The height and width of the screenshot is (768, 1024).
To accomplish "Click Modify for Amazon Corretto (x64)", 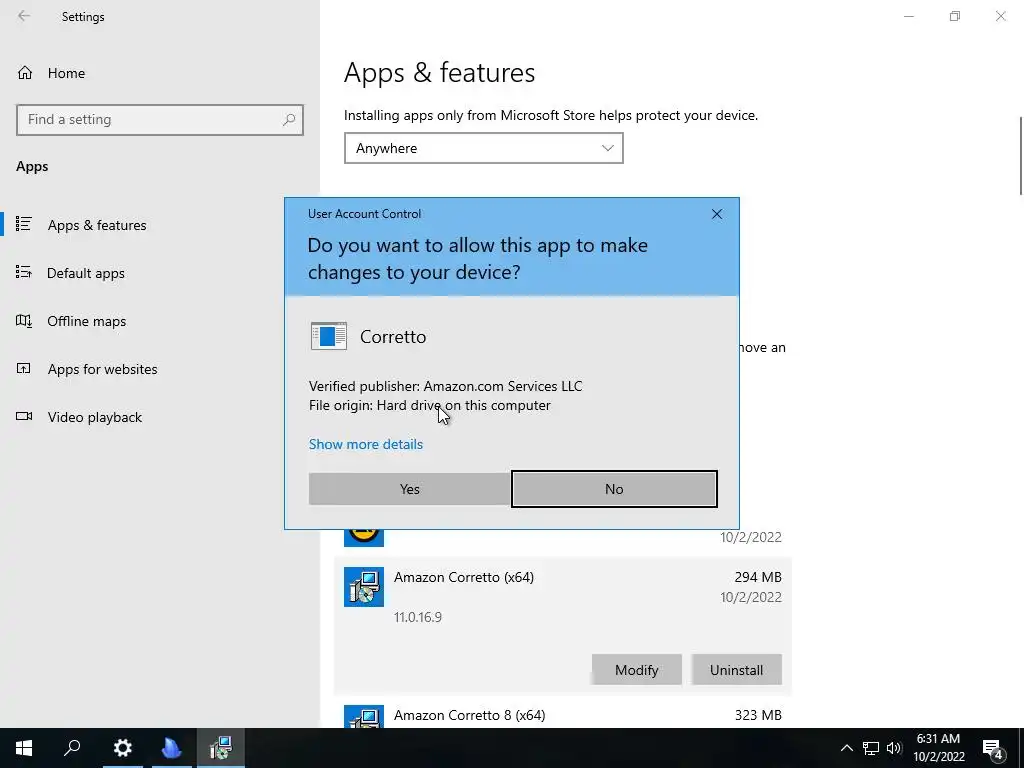I will tap(636, 670).
